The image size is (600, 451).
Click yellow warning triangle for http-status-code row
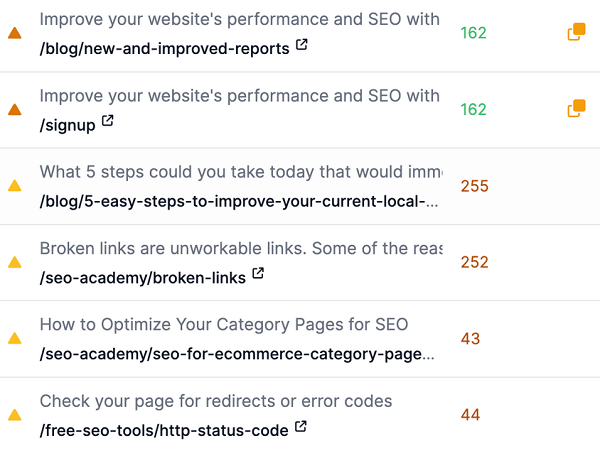coord(15,415)
